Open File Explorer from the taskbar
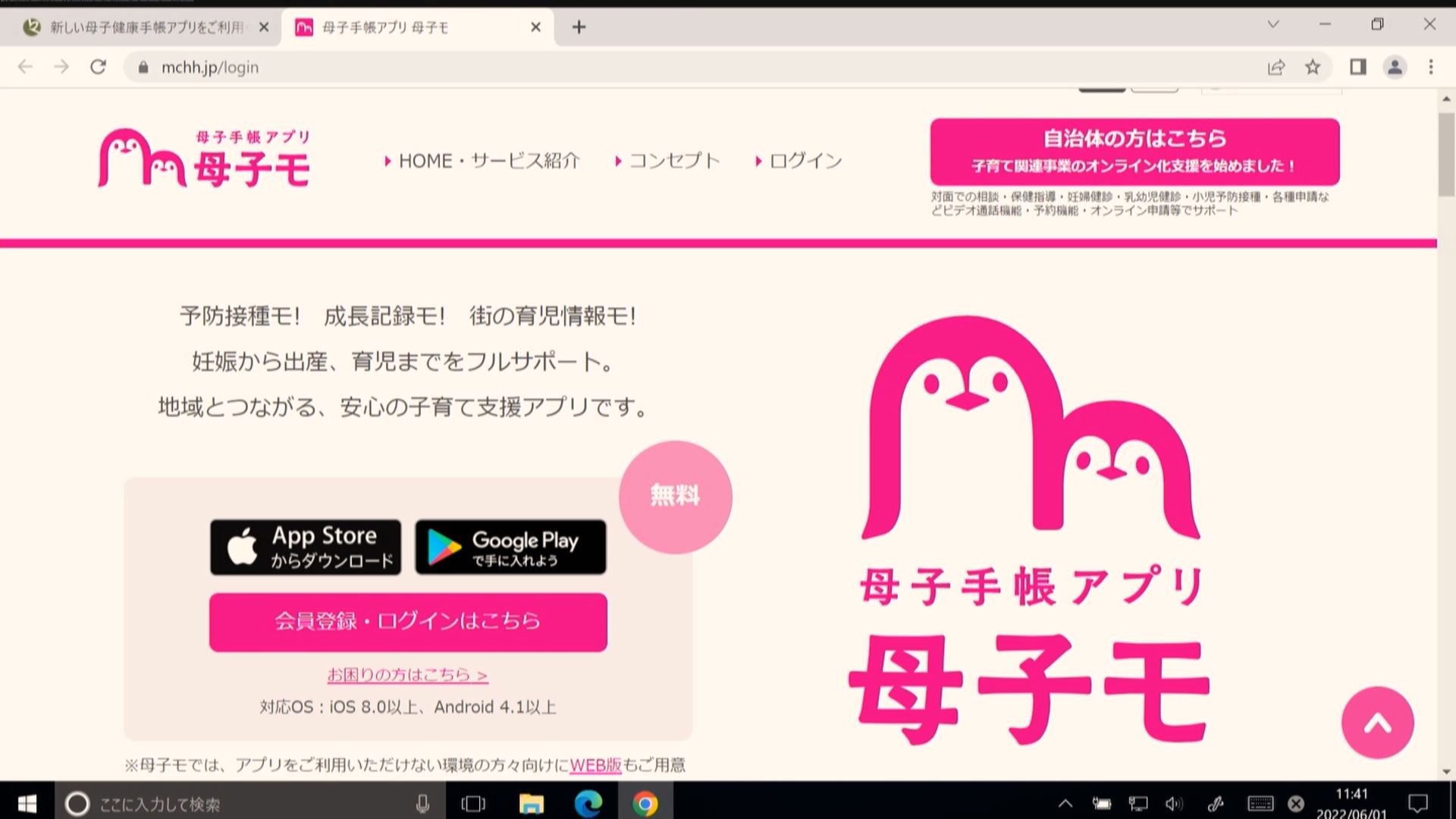Viewport: 1456px width, 819px height. [531, 804]
